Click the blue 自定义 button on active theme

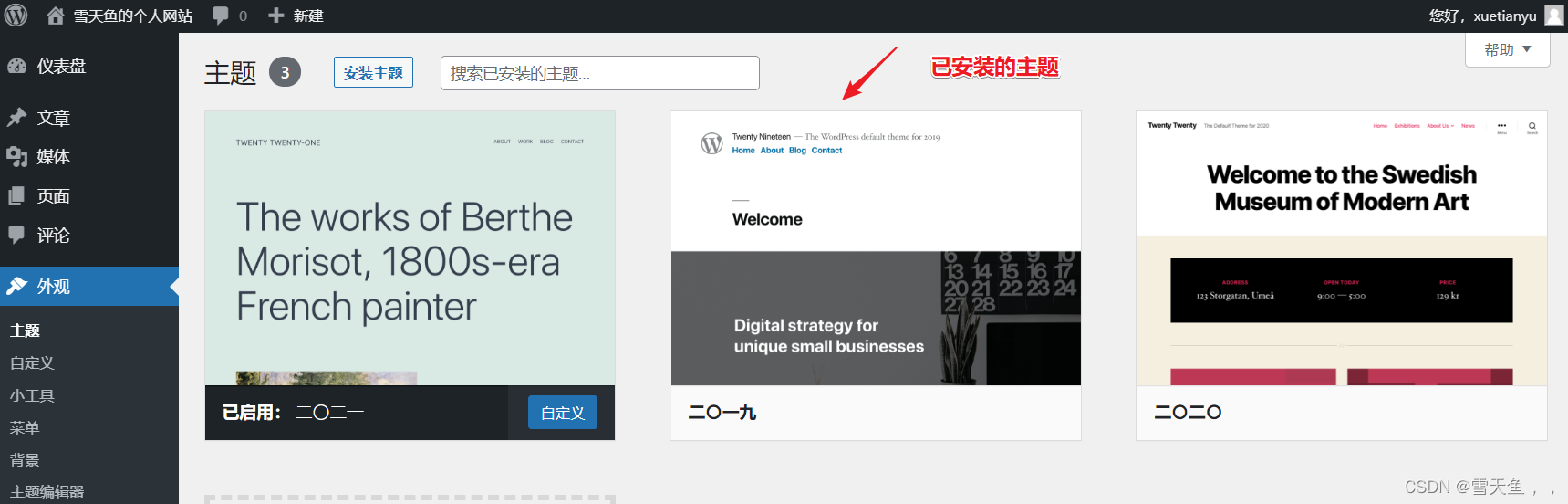pos(563,413)
